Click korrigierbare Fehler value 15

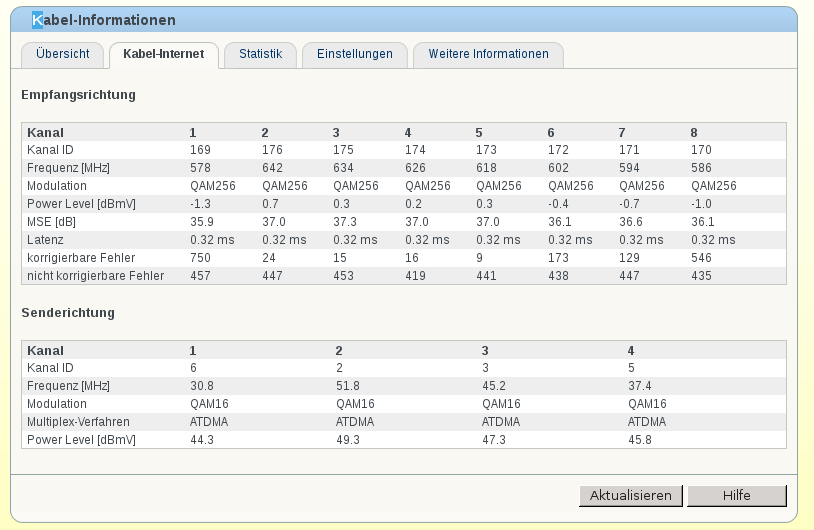[x=340, y=258]
